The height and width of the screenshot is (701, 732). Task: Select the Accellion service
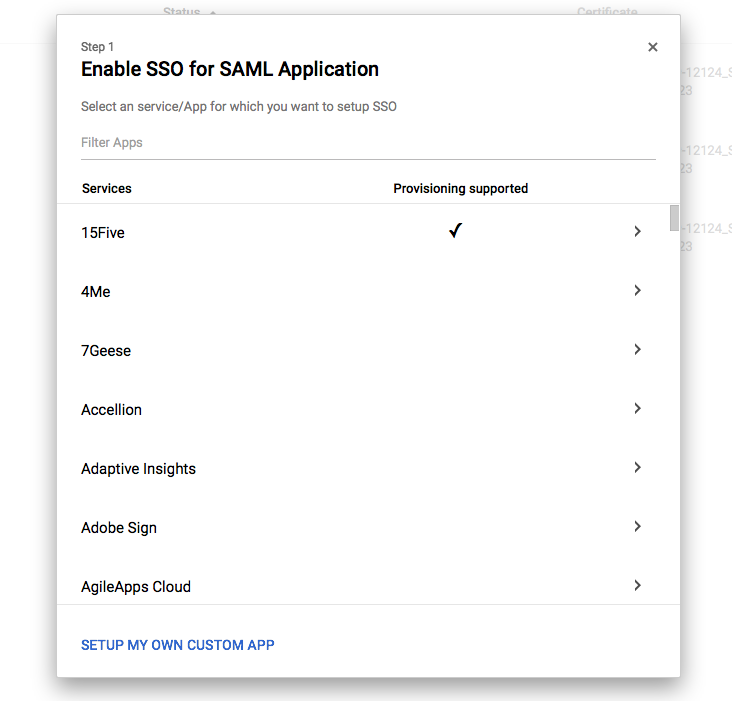pyautogui.click(x=111, y=410)
